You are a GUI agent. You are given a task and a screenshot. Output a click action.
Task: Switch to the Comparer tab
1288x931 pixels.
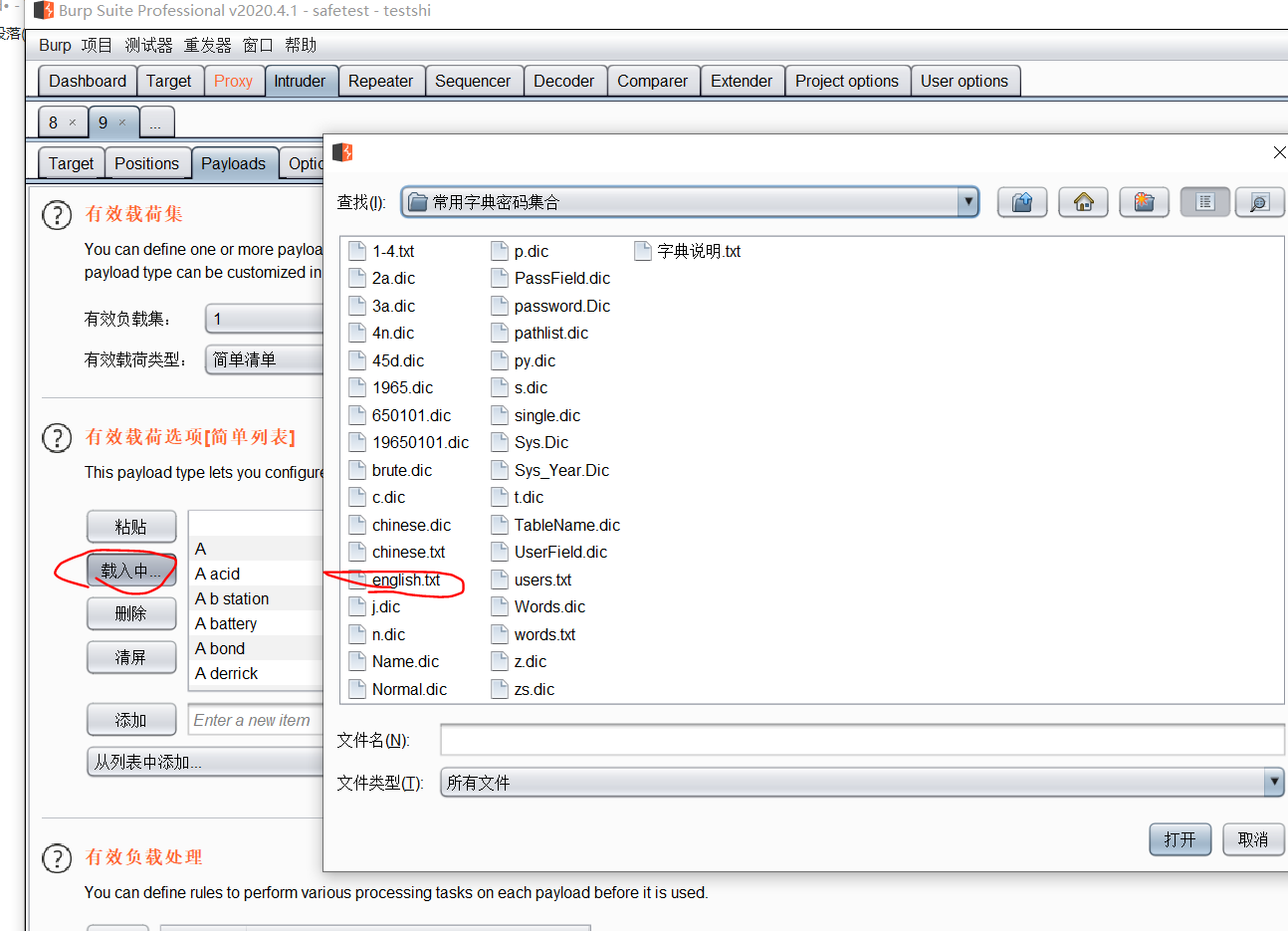coord(652,81)
